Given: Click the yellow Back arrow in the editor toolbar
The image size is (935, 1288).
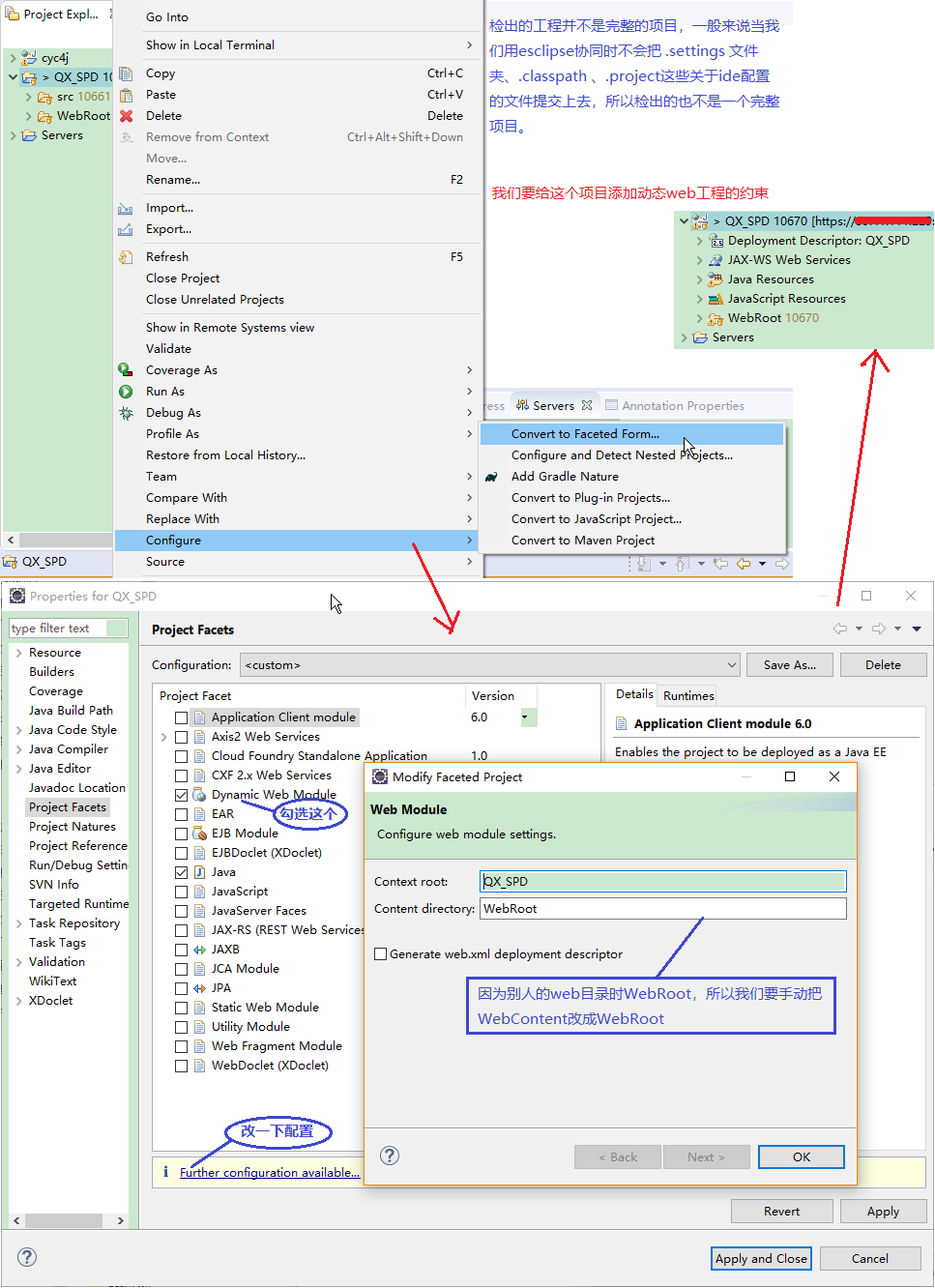Looking at the screenshot, I should click(x=744, y=564).
